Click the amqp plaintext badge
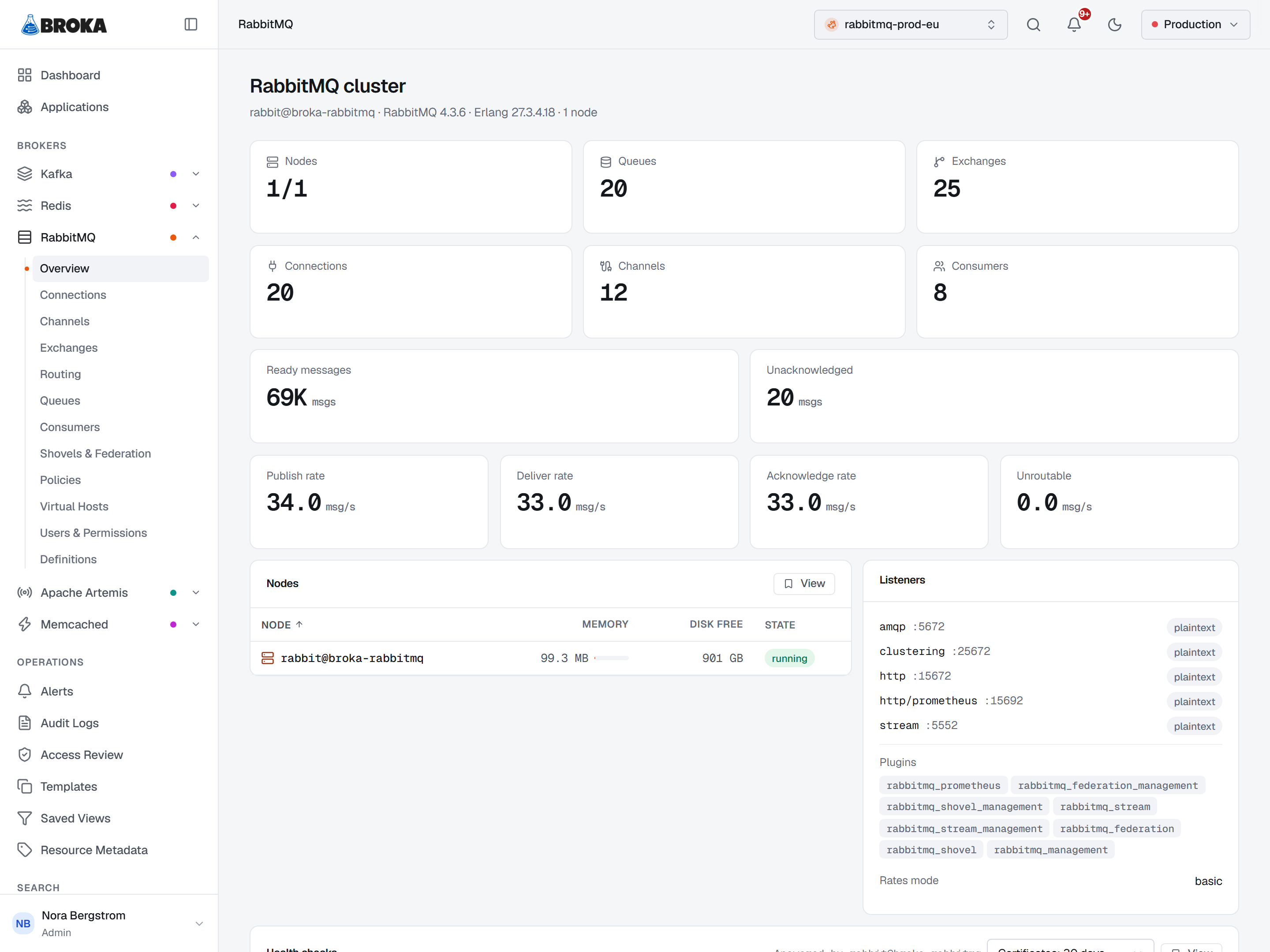The width and height of the screenshot is (1270, 952). 1194,627
